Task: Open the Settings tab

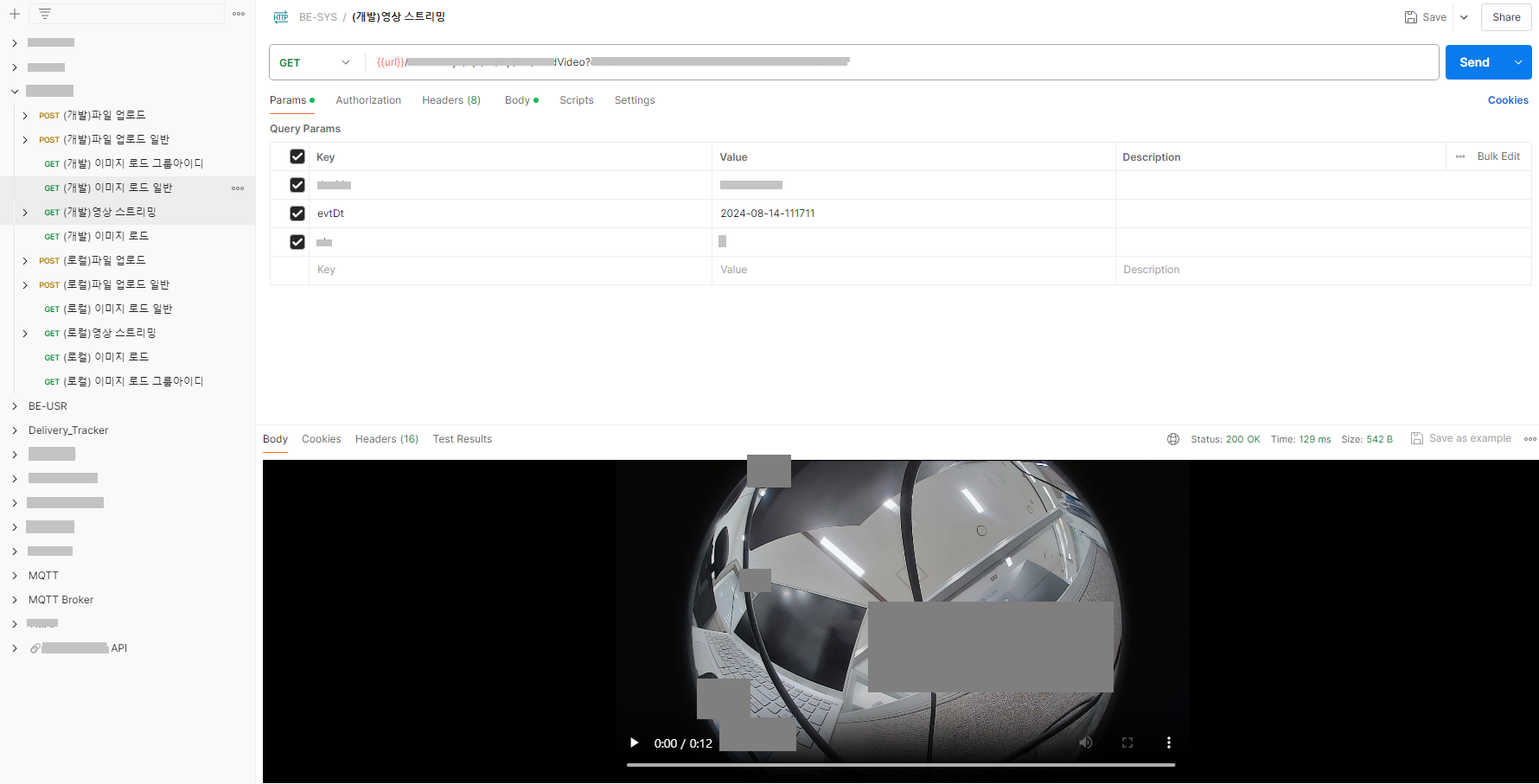Action: (x=635, y=100)
